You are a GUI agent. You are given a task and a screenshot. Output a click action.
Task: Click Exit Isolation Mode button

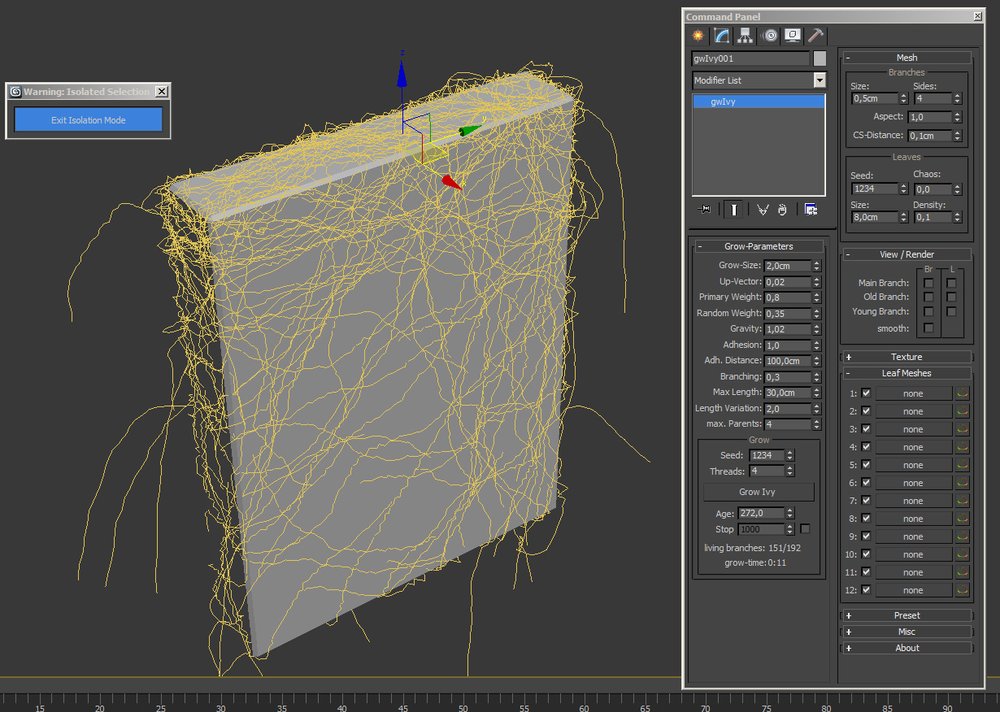88,120
